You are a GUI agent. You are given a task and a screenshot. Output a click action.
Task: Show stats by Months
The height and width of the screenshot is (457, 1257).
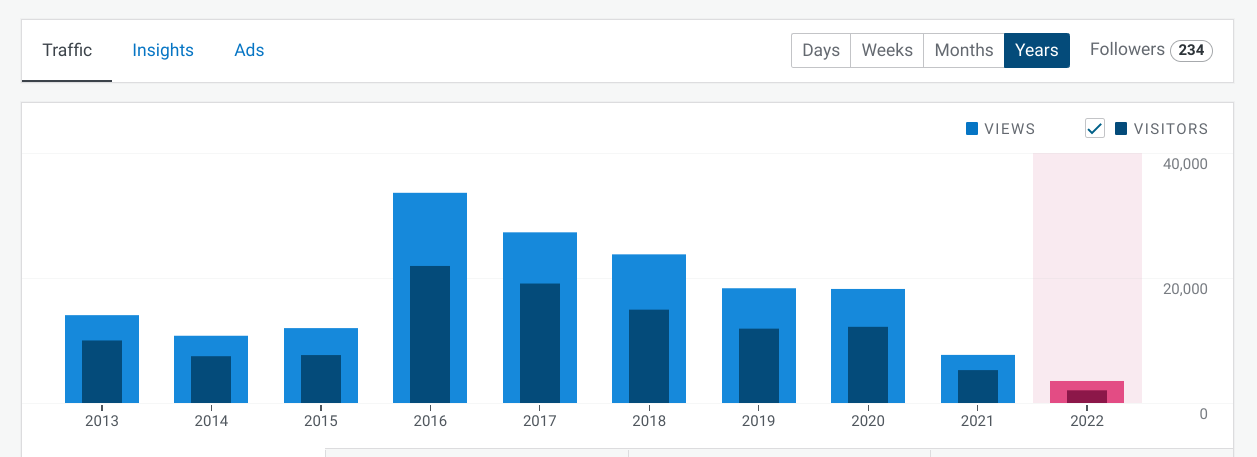coord(964,50)
